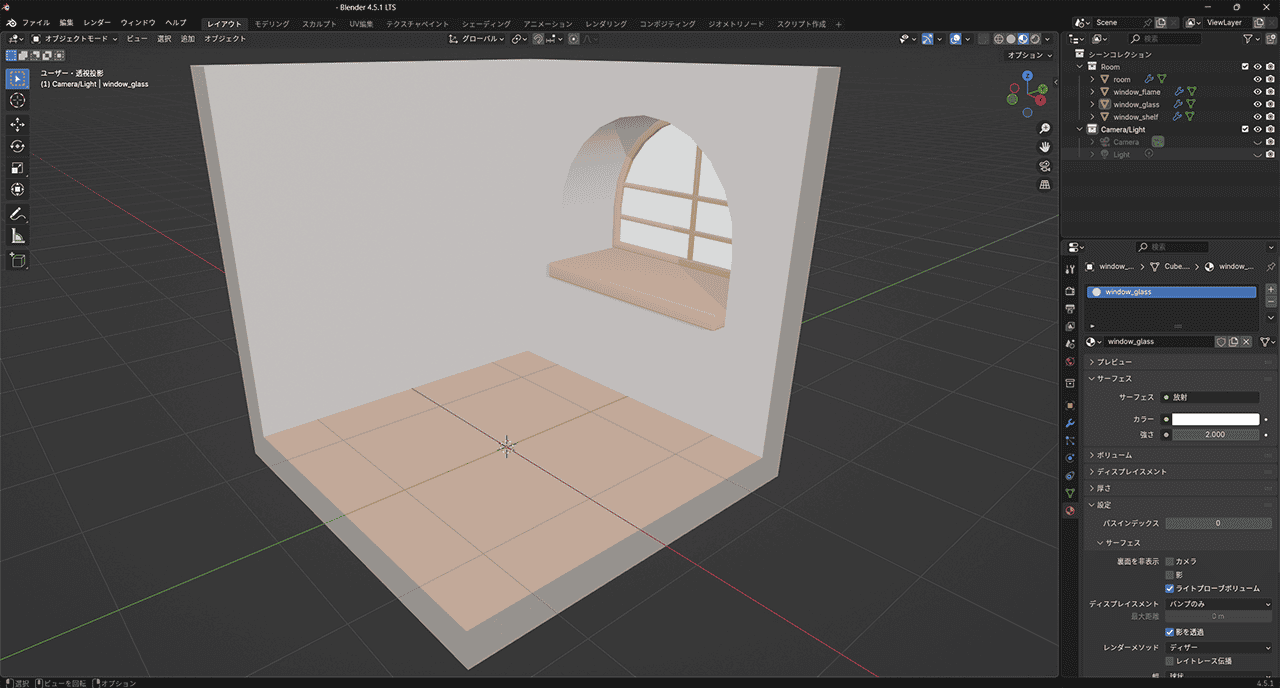The image size is (1280, 688).
Task: Switch to the Shading workspace tab
Action: coord(485,24)
